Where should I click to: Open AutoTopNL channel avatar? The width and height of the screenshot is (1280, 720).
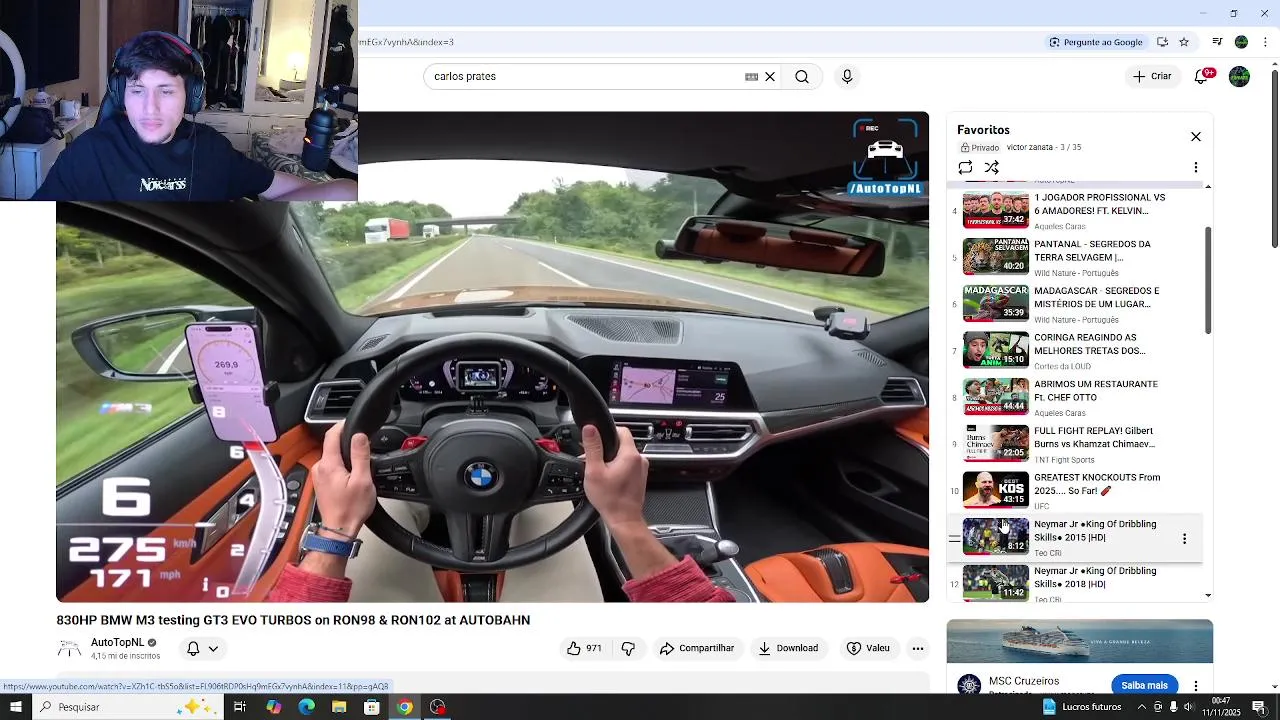pos(69,648)
